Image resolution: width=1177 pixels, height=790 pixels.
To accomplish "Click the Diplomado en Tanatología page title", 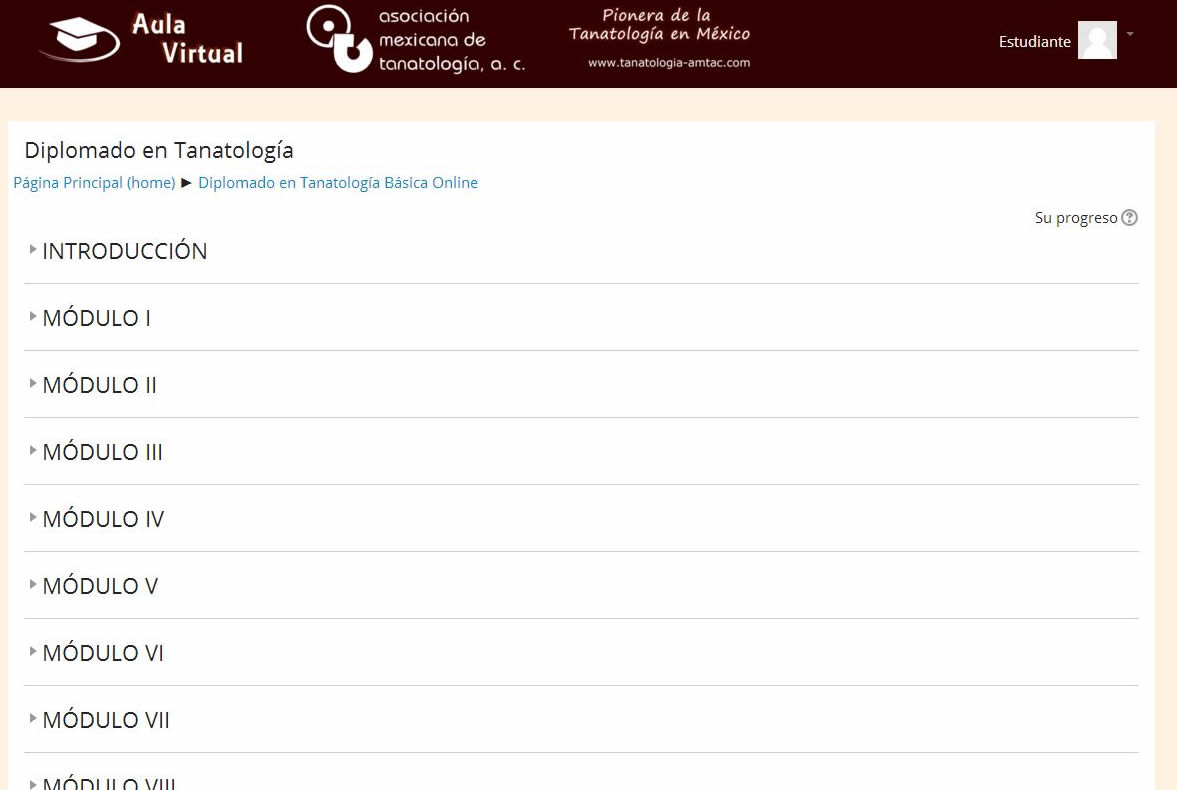I will [158, 150].
